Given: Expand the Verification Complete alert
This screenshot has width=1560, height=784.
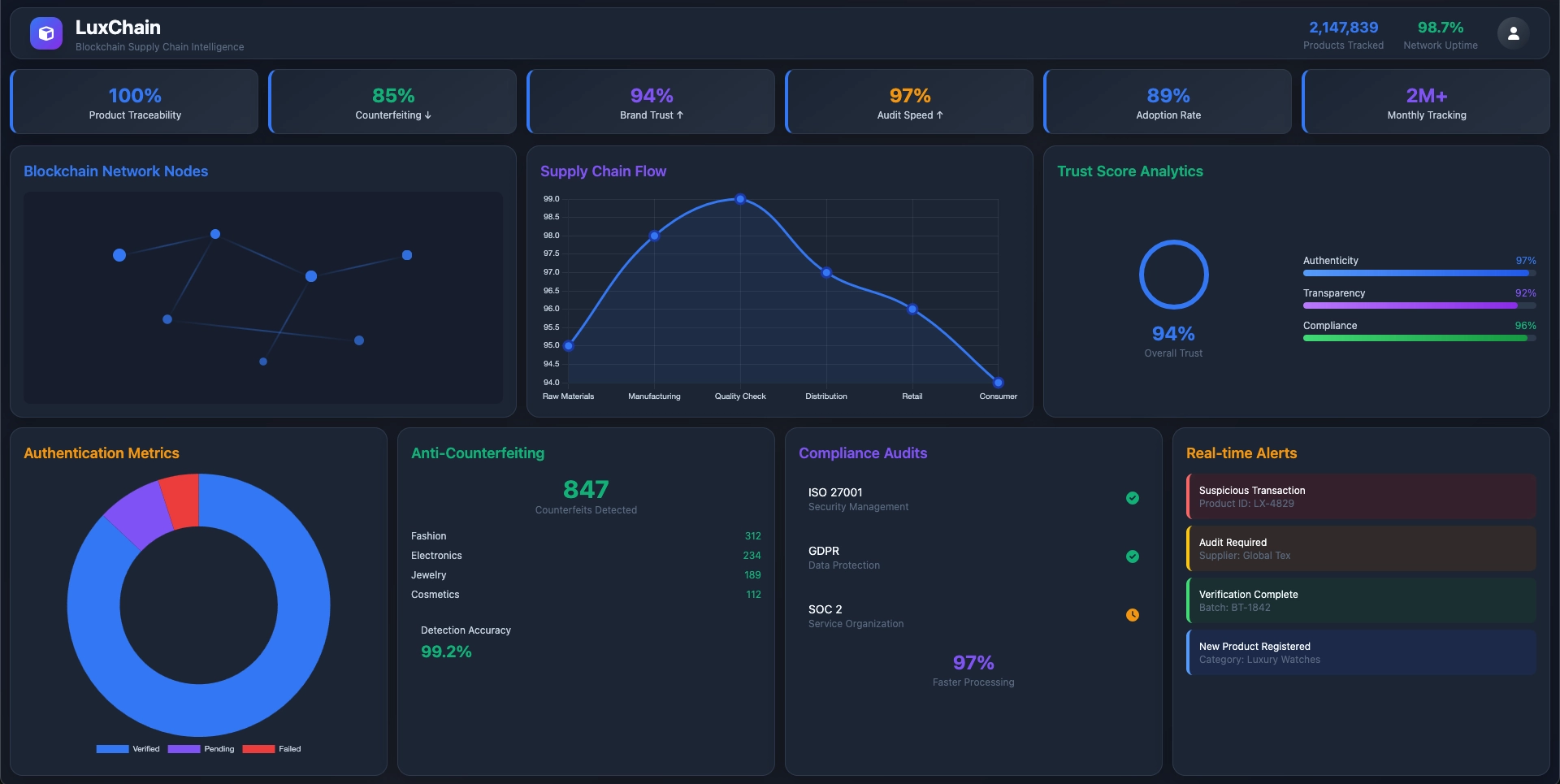Looking at the screenshot, I should [x=1361, y=600].
